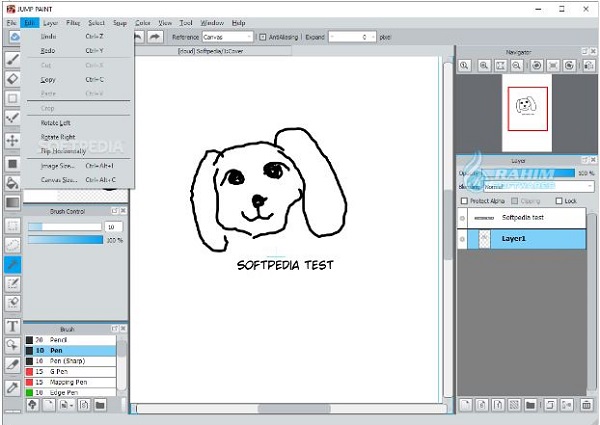The image size is (600, 425).
Task: Select the Bucket fill tool
Action: tap(13, 182)
